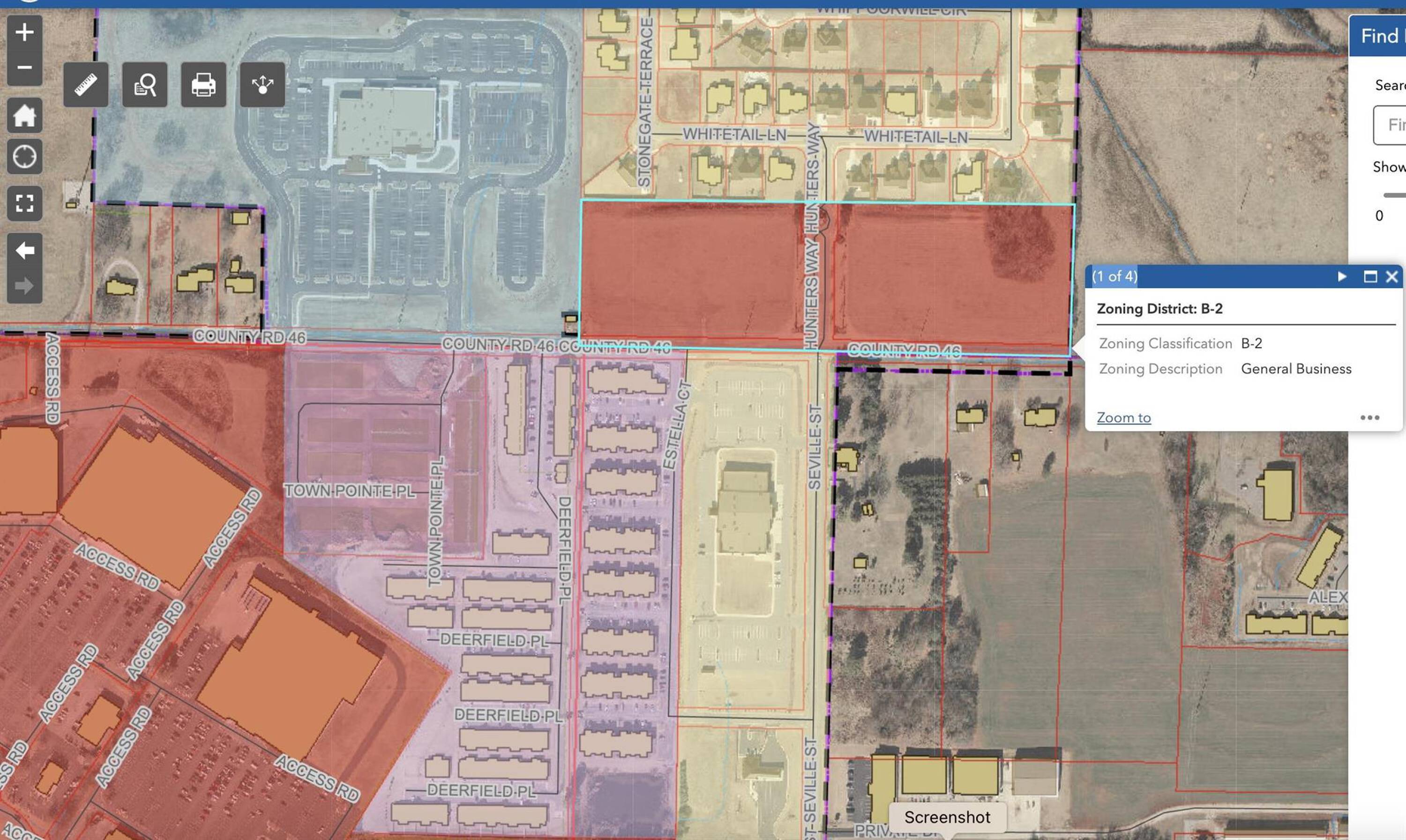Select the measure ruler tool
The height and width of the screenshot is (840, 1406).
(x=85, y=85)
